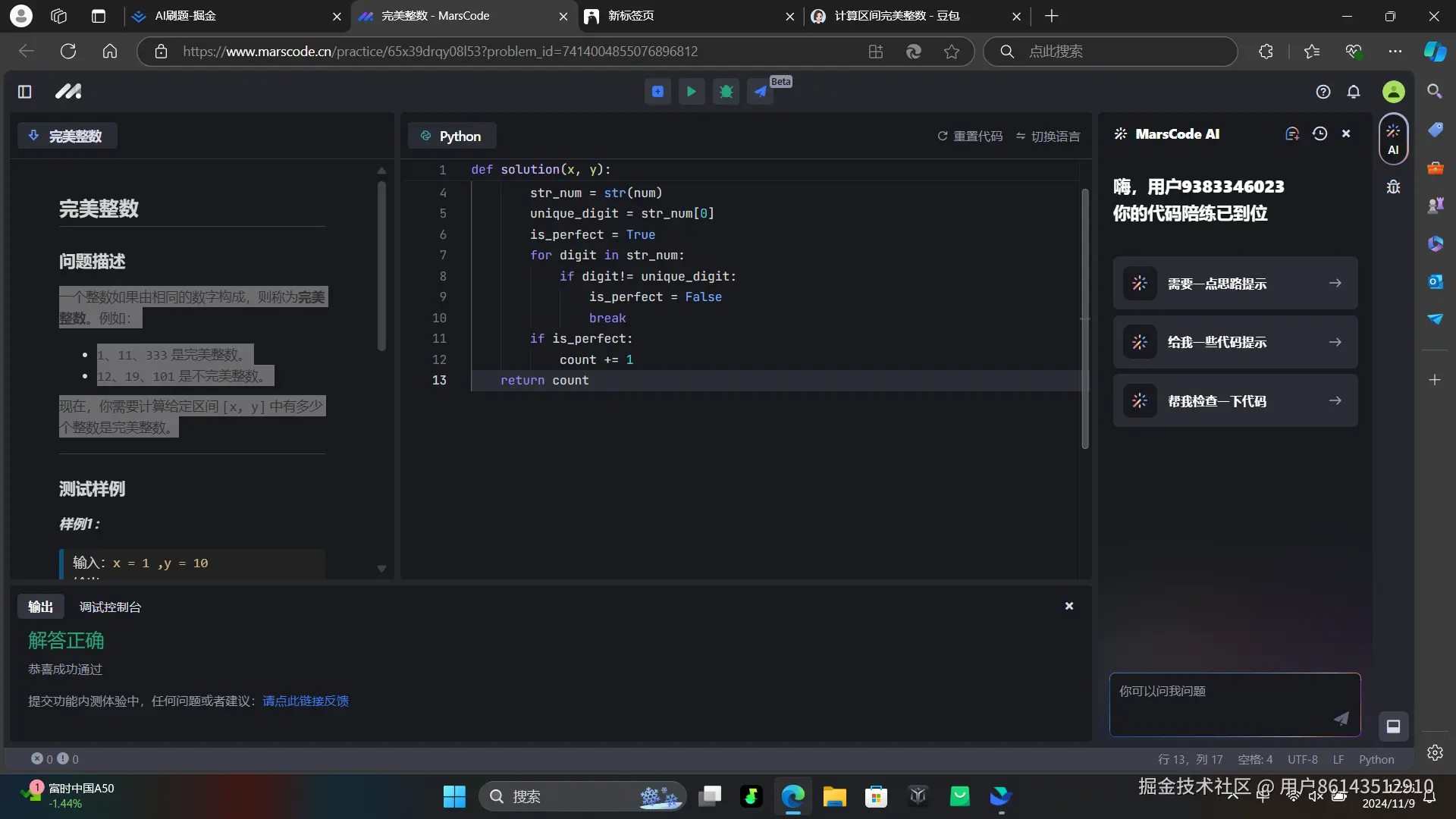Open the 请点此链接反馈 feedback link
Viewport: 1456px width, 819px height.
[306, 701]
